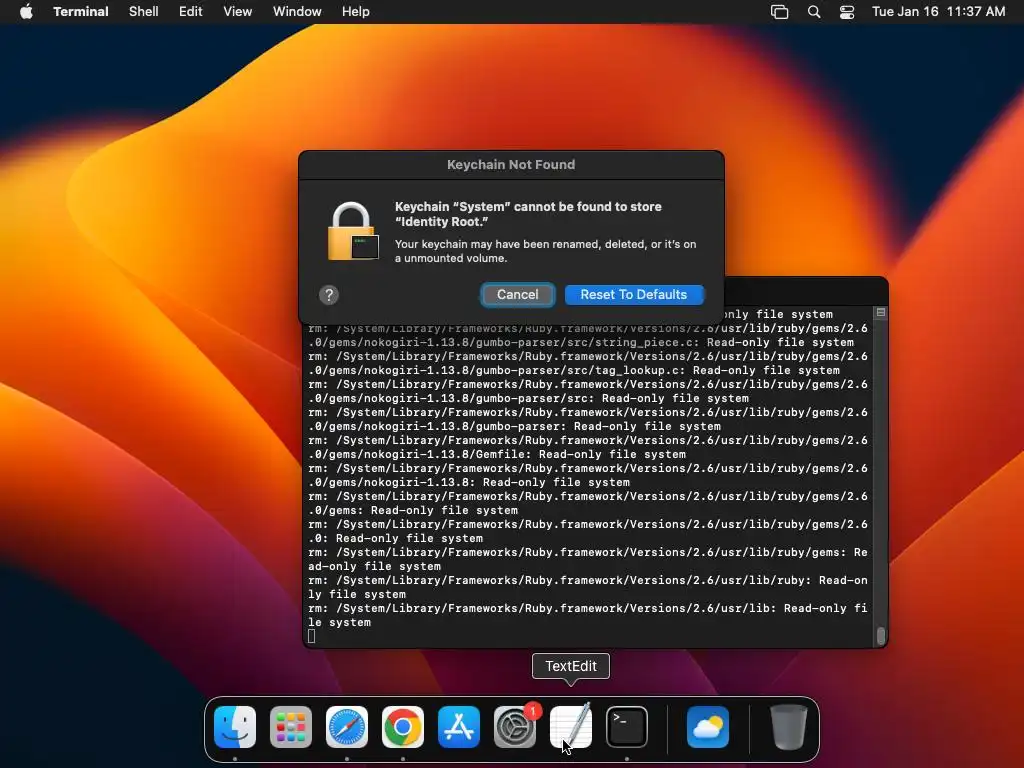
Task: Click the '.0: Read-only file system' line
Action: [396, 539]
